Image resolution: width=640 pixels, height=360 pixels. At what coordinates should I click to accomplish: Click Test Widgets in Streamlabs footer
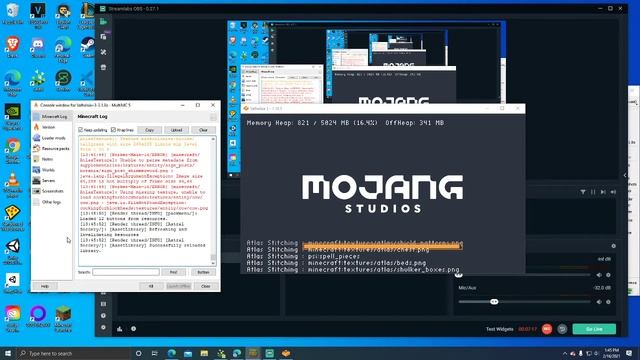coord(499,329)
